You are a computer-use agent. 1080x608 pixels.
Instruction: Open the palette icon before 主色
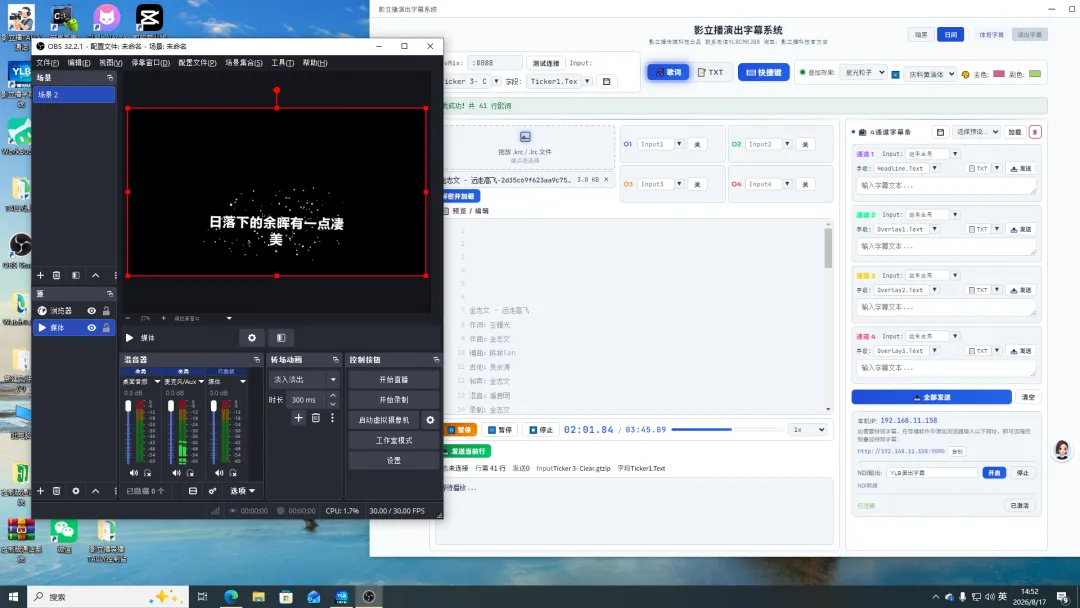pyautogui.click(x=965, y=74)
